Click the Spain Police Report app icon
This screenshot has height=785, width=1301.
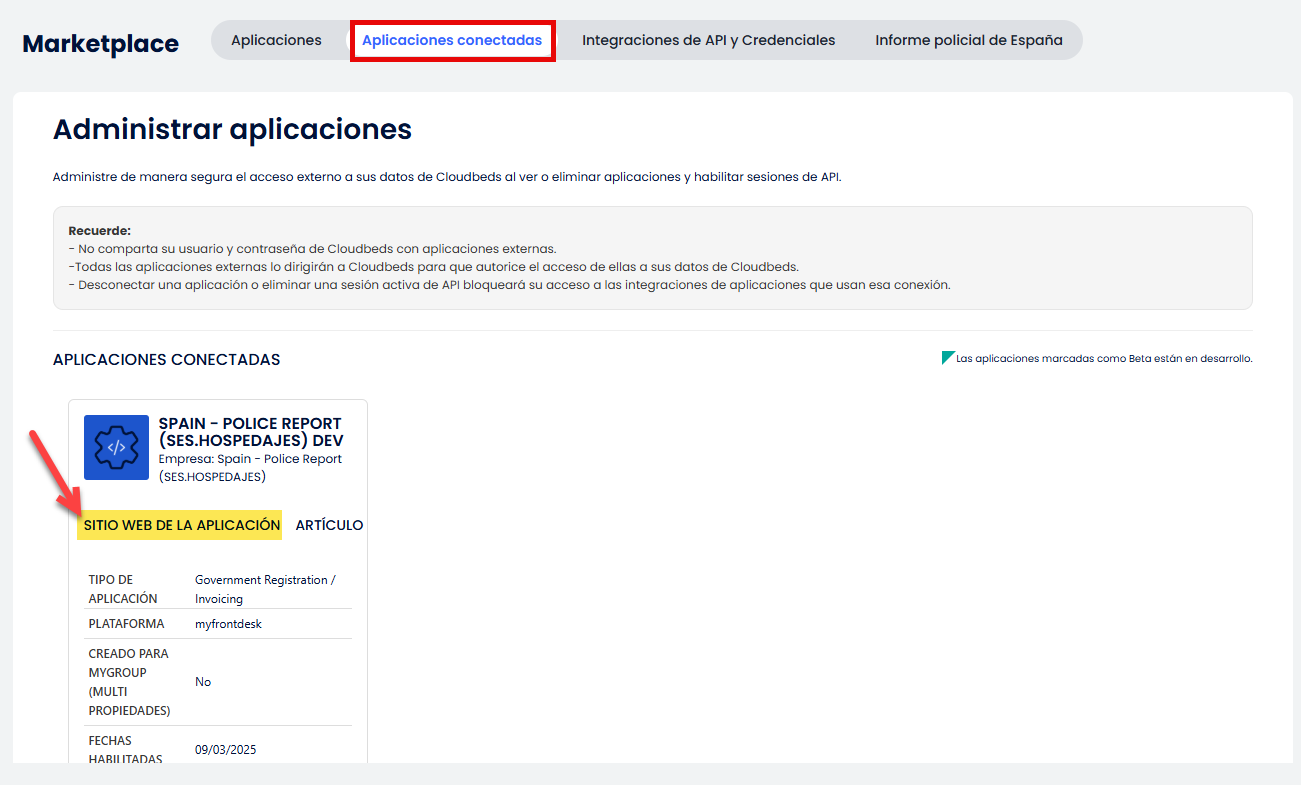[x=116, y=448]
